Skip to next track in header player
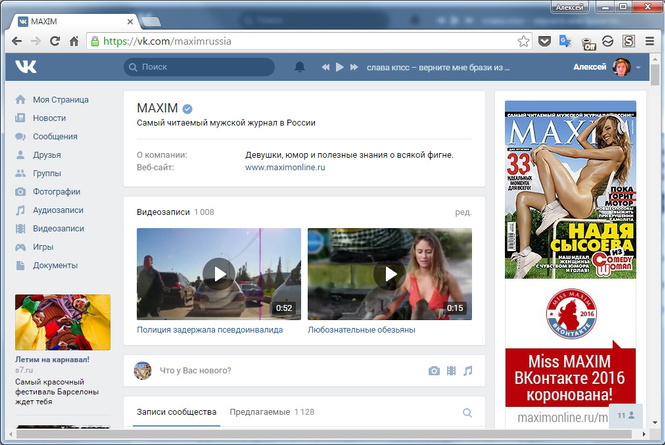665x445 pixels. pyautogui.click(x=354, y=67)
